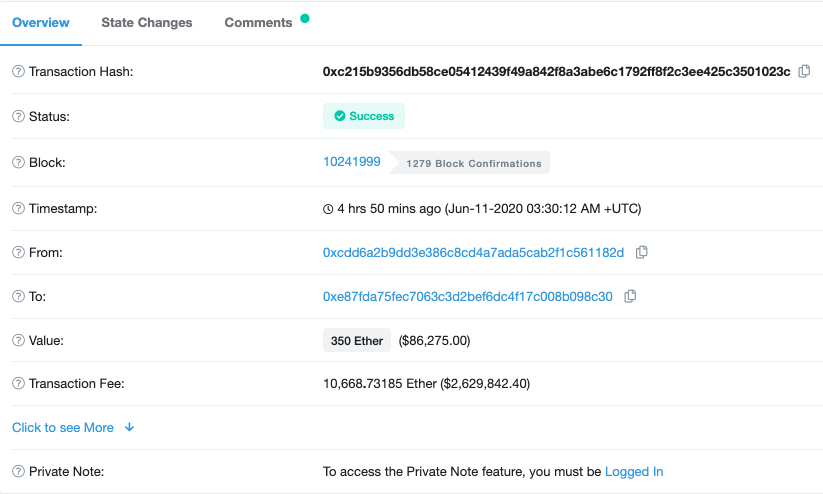823x494 pixels.
Task: Click the Private Note label
Action: tap(67, 471)
